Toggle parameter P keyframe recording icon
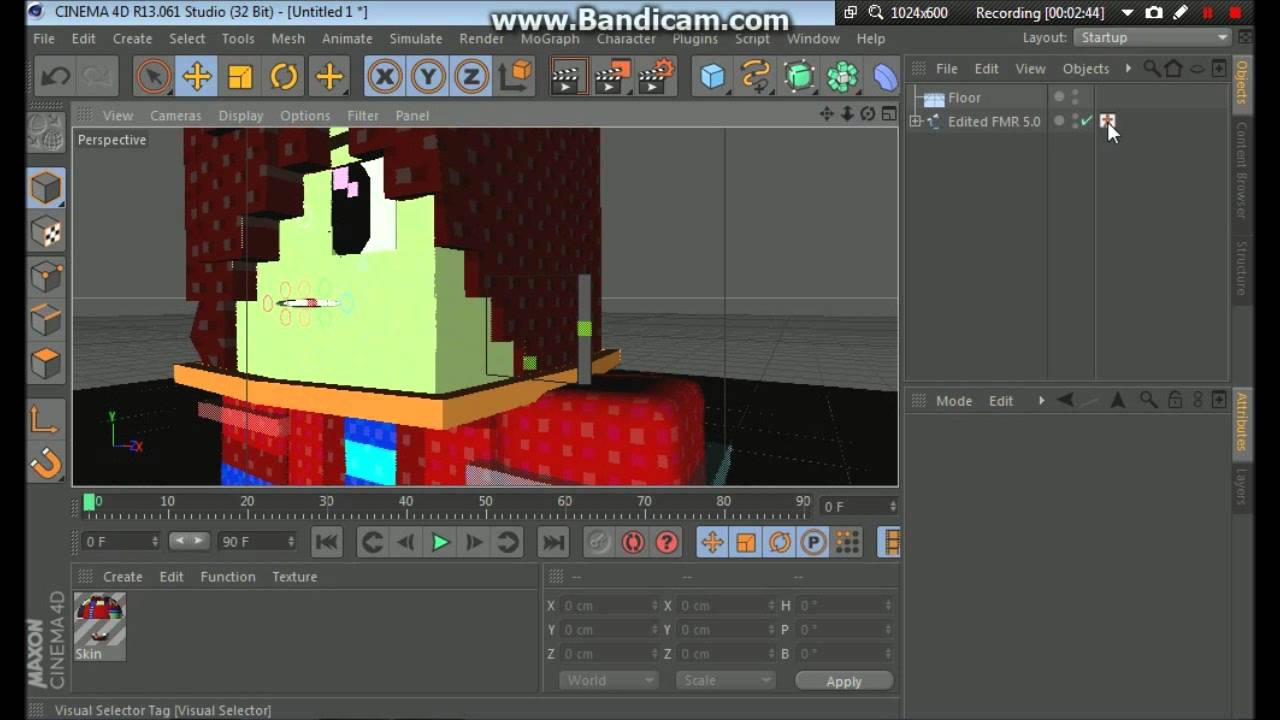 click(x=814, y=542)
